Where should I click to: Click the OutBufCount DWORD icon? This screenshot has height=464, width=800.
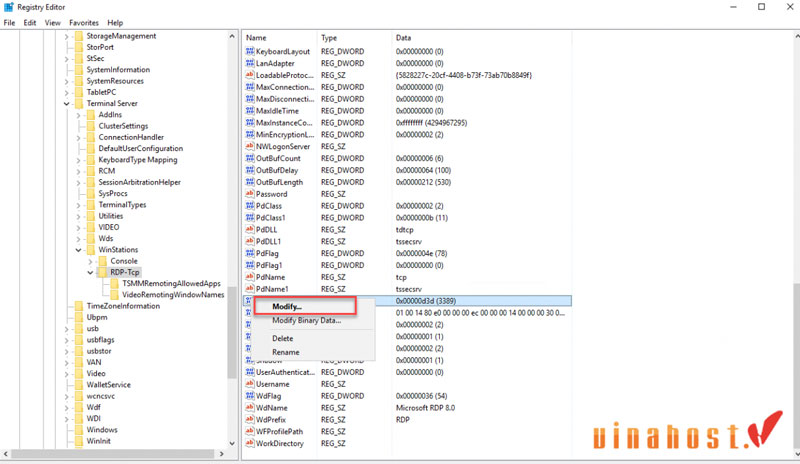click(x=249, y=158)
